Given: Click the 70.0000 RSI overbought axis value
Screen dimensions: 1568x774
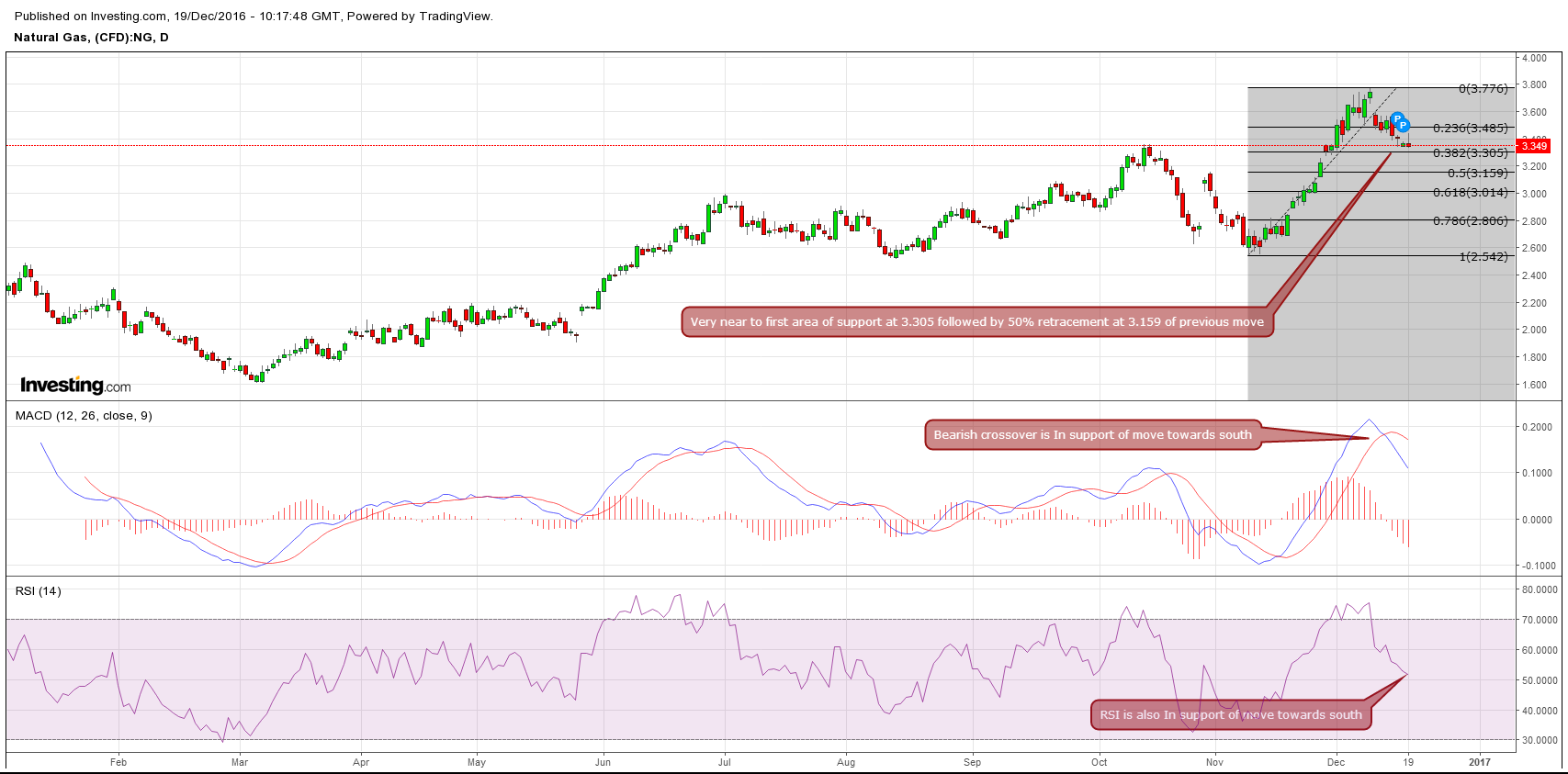Looking at the screenshot, I should (1540, 621).
